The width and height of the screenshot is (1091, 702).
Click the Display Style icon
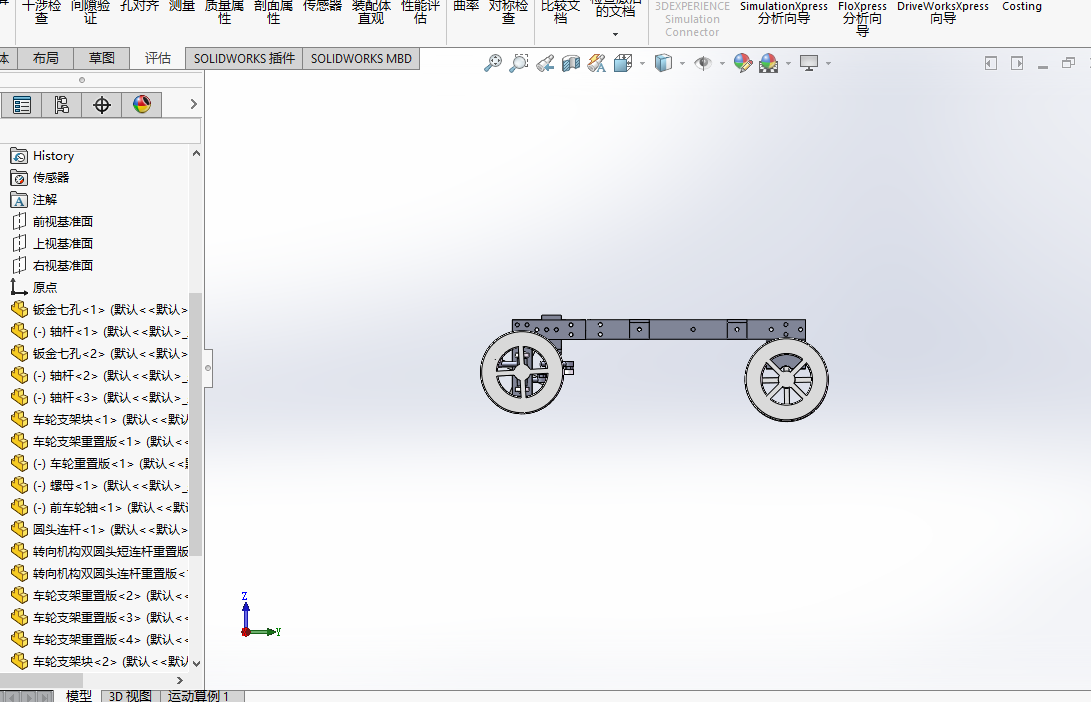(x=664, y=63)
